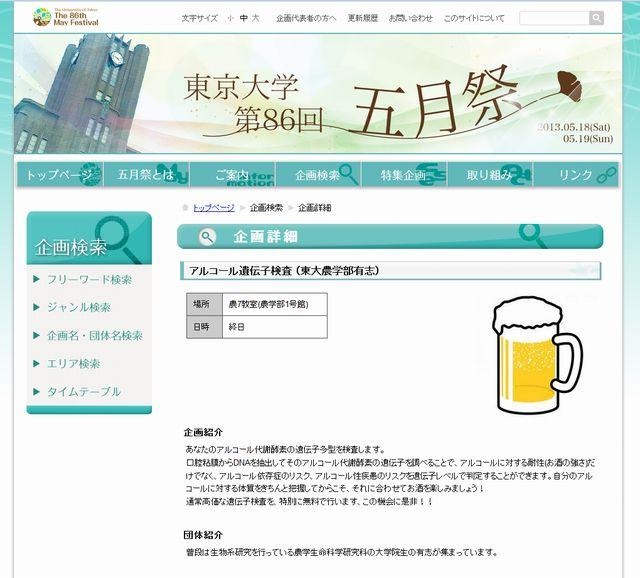The height and width of the screenshot is (578, 640).
Task: Click chain link icon in リンク tab
Action: click(606, 176)
